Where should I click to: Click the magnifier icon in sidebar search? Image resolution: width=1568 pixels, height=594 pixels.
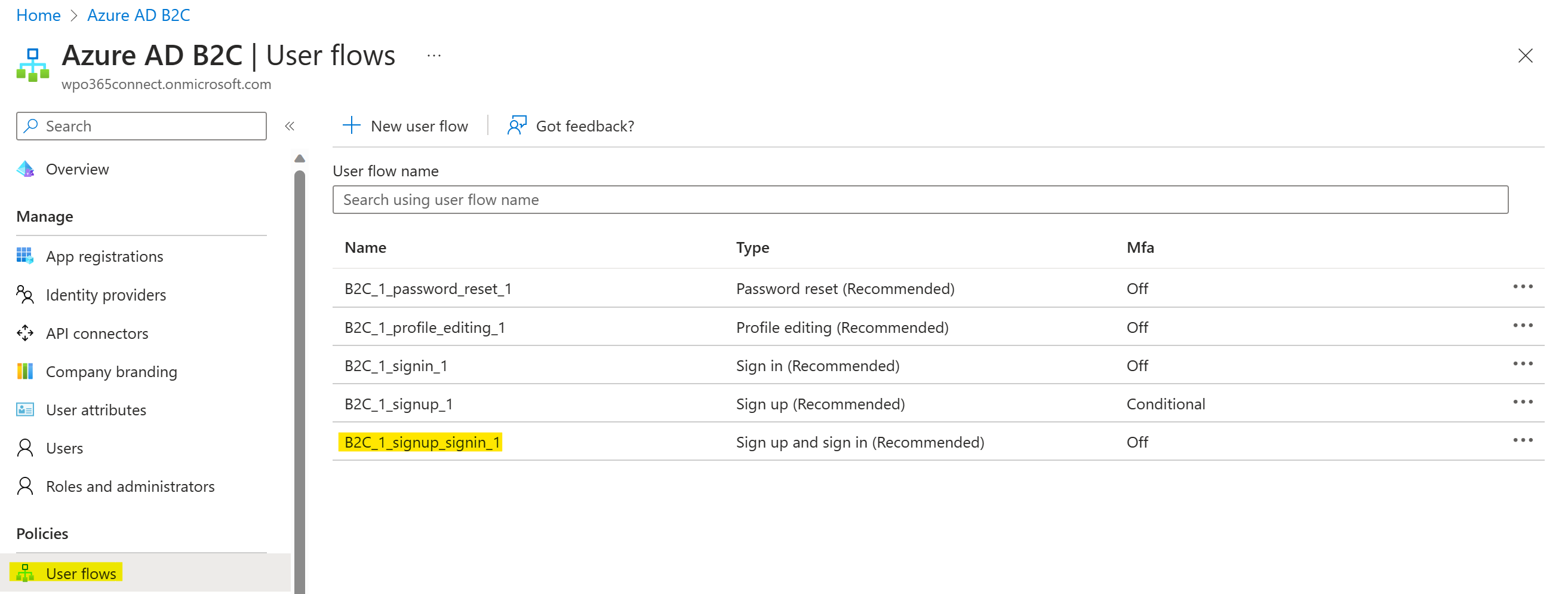(x=30, y=125)
